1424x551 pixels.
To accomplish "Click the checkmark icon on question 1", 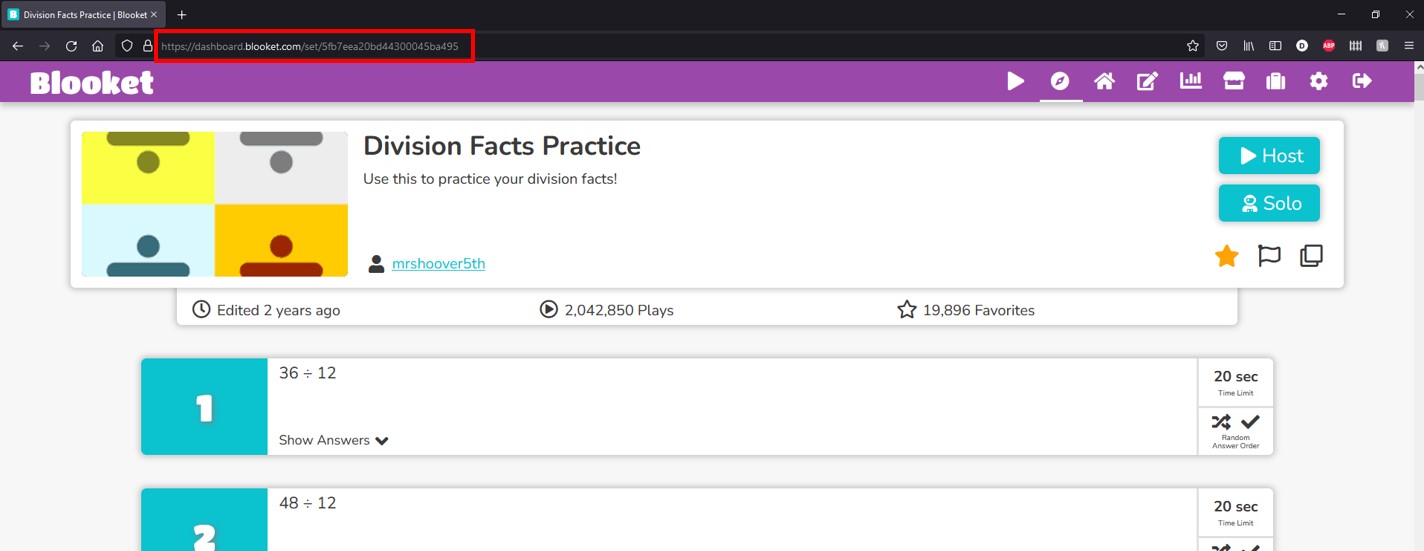I will tap(1250, 422).
